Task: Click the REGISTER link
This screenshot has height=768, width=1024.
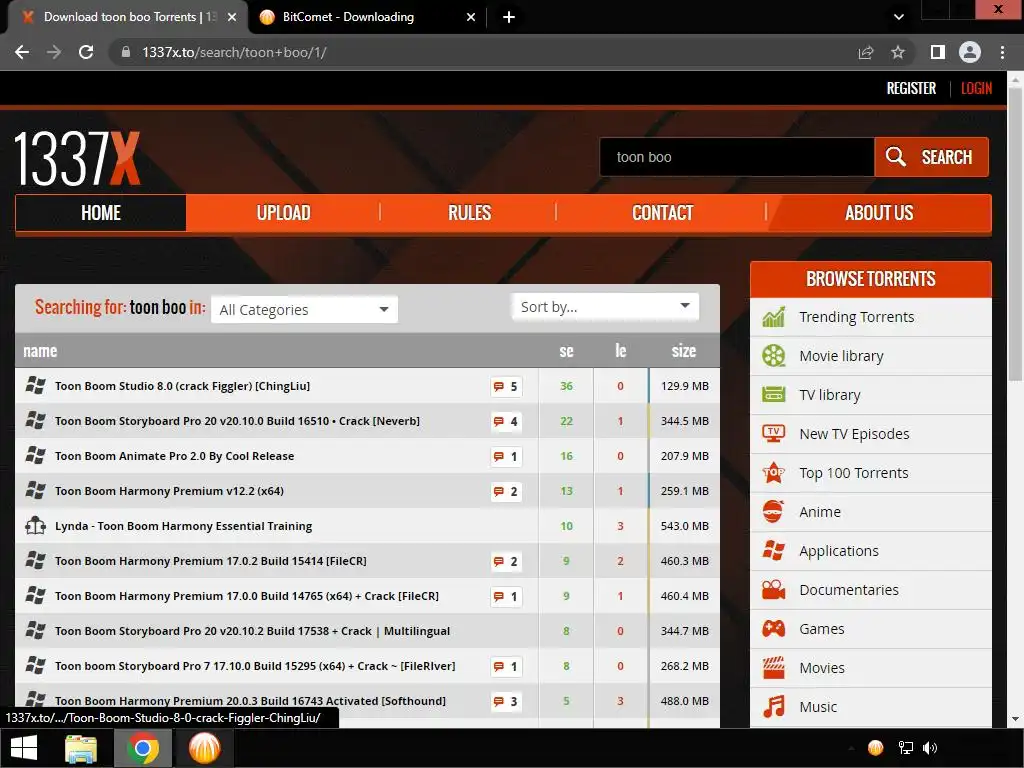Action: coord(911,88)
